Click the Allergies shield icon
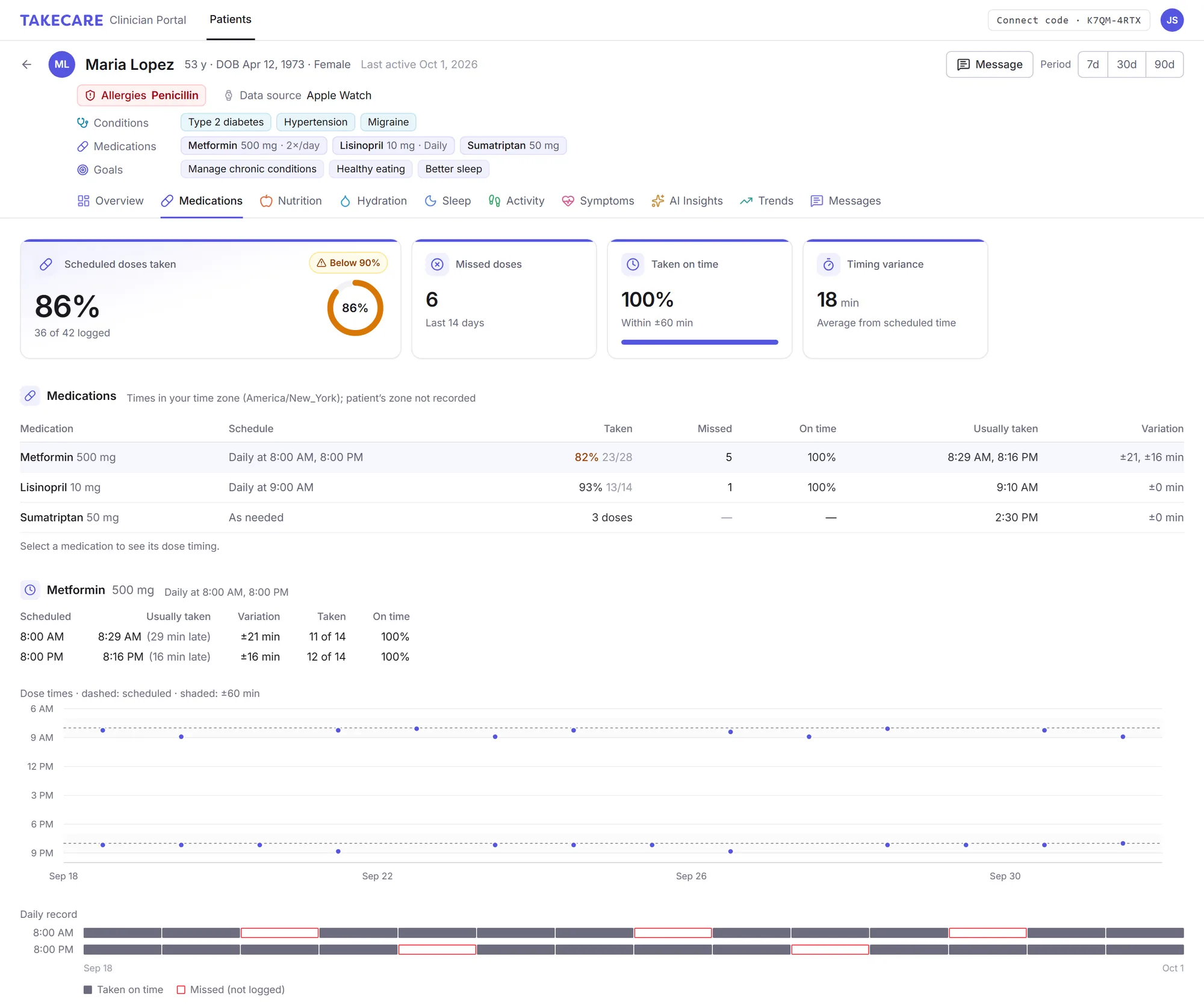 tap(90, 95)
